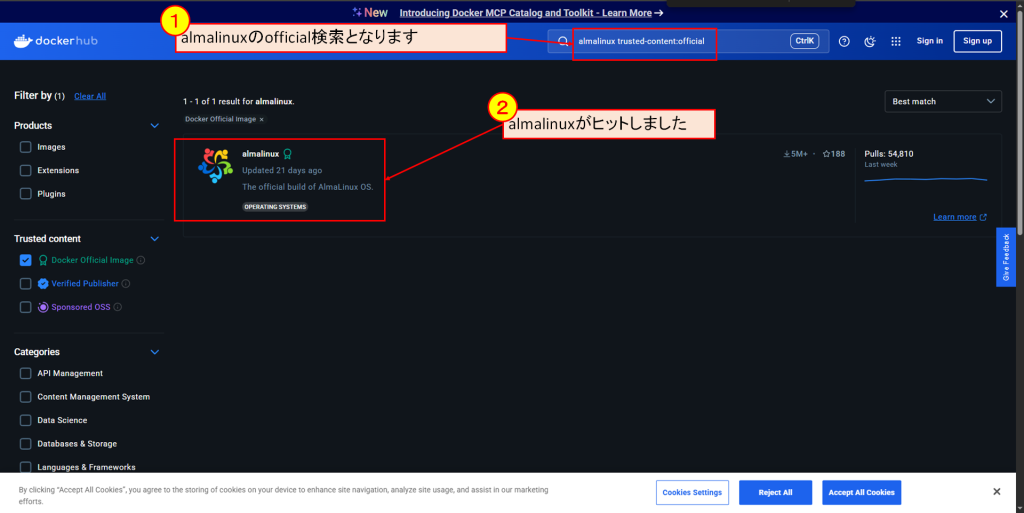Image resolution: width=1024 pixels, height=513 pixels.
Task: Check the Languages & Frameworks category
Action: (x=25, y=467)
